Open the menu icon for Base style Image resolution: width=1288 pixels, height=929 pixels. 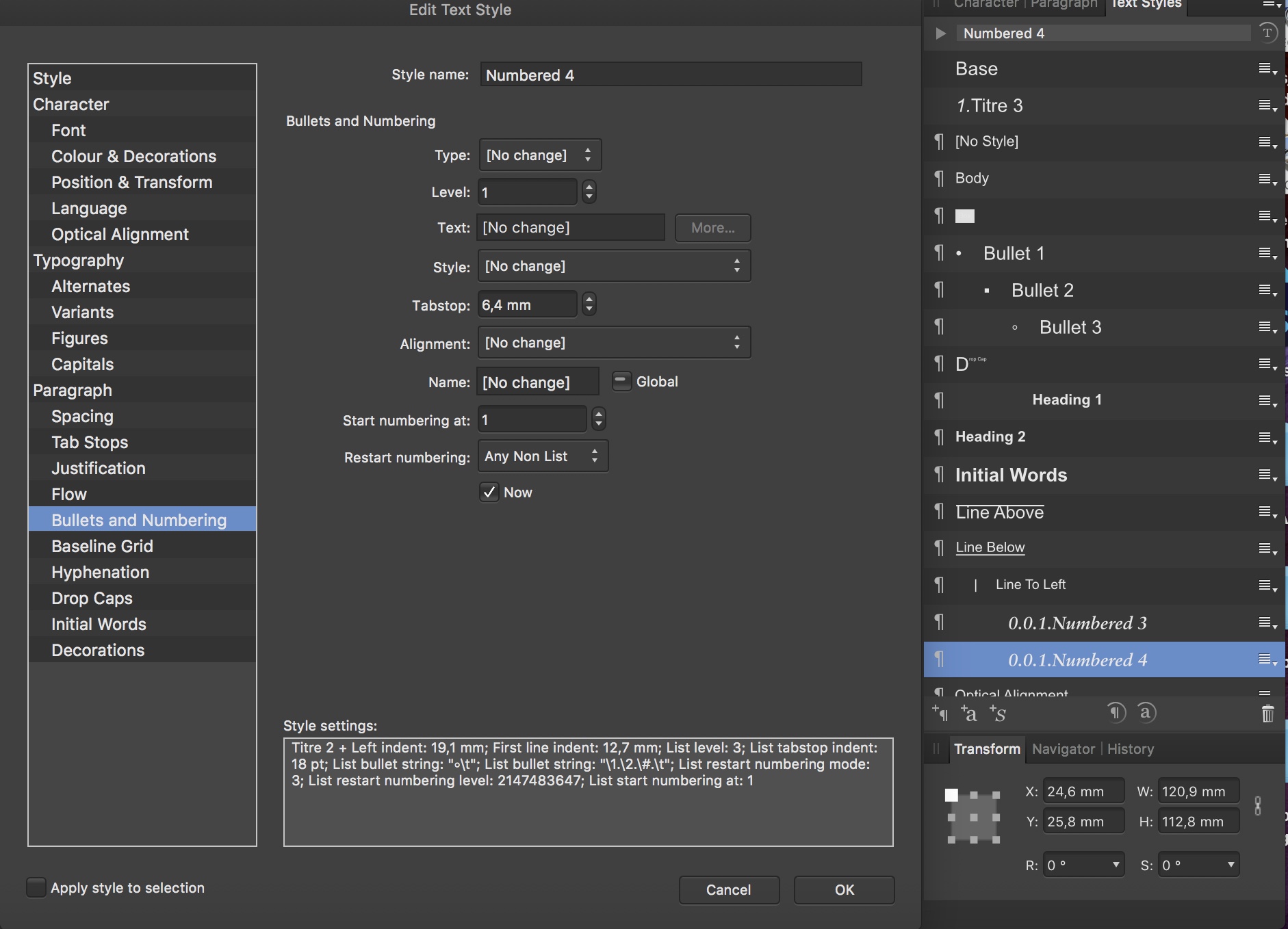pyautogui.click(x=1267, y=68)
